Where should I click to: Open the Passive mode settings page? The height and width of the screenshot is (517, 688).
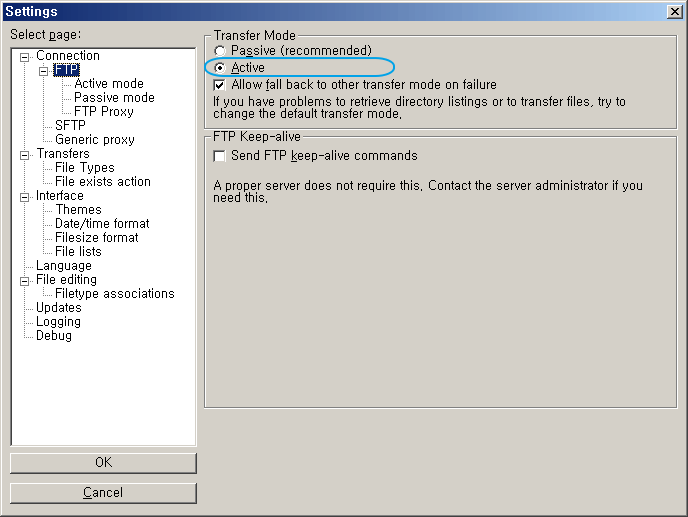[x=114, y=97]
